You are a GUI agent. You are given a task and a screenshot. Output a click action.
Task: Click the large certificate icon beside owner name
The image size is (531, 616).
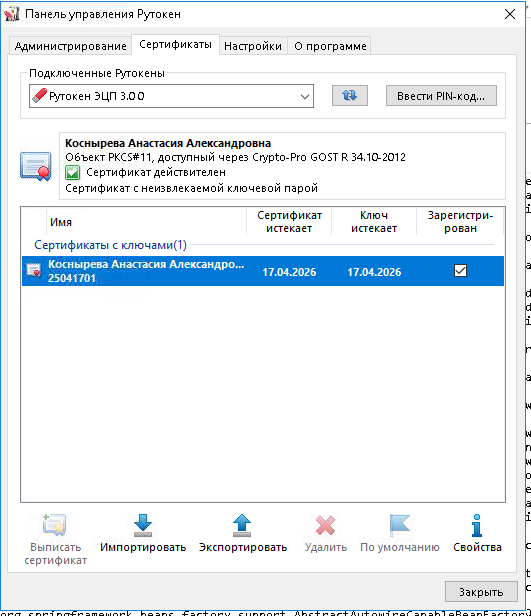[x=36, y=166]
